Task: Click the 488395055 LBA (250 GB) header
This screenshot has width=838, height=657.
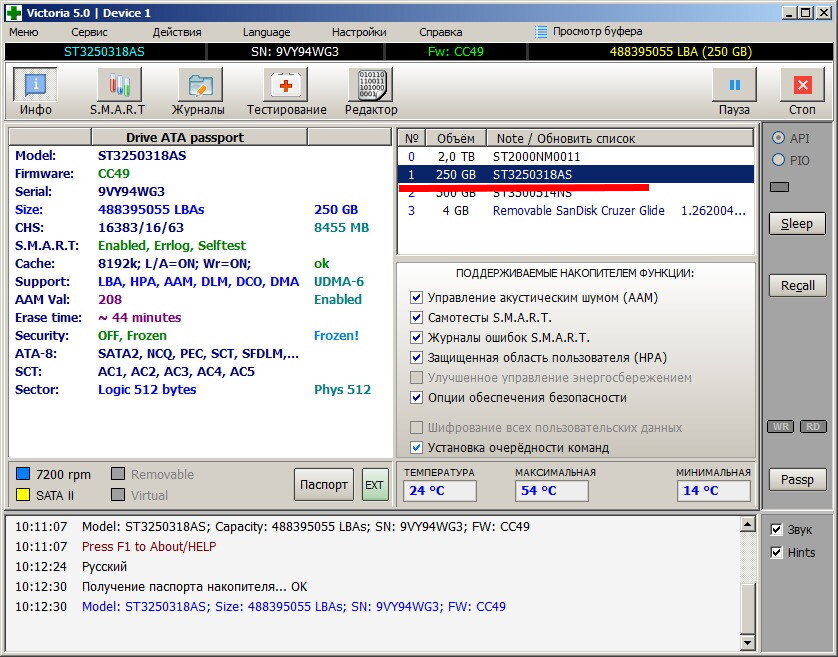Action: (681, 52)
